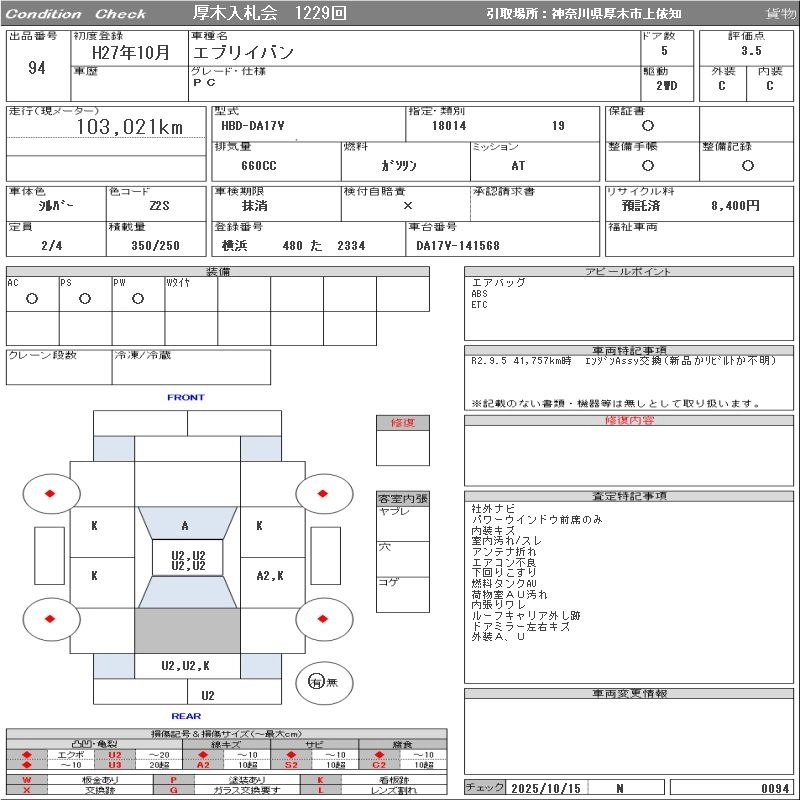Click red diamond in upper-right tire ellipse

click(322, 493)
